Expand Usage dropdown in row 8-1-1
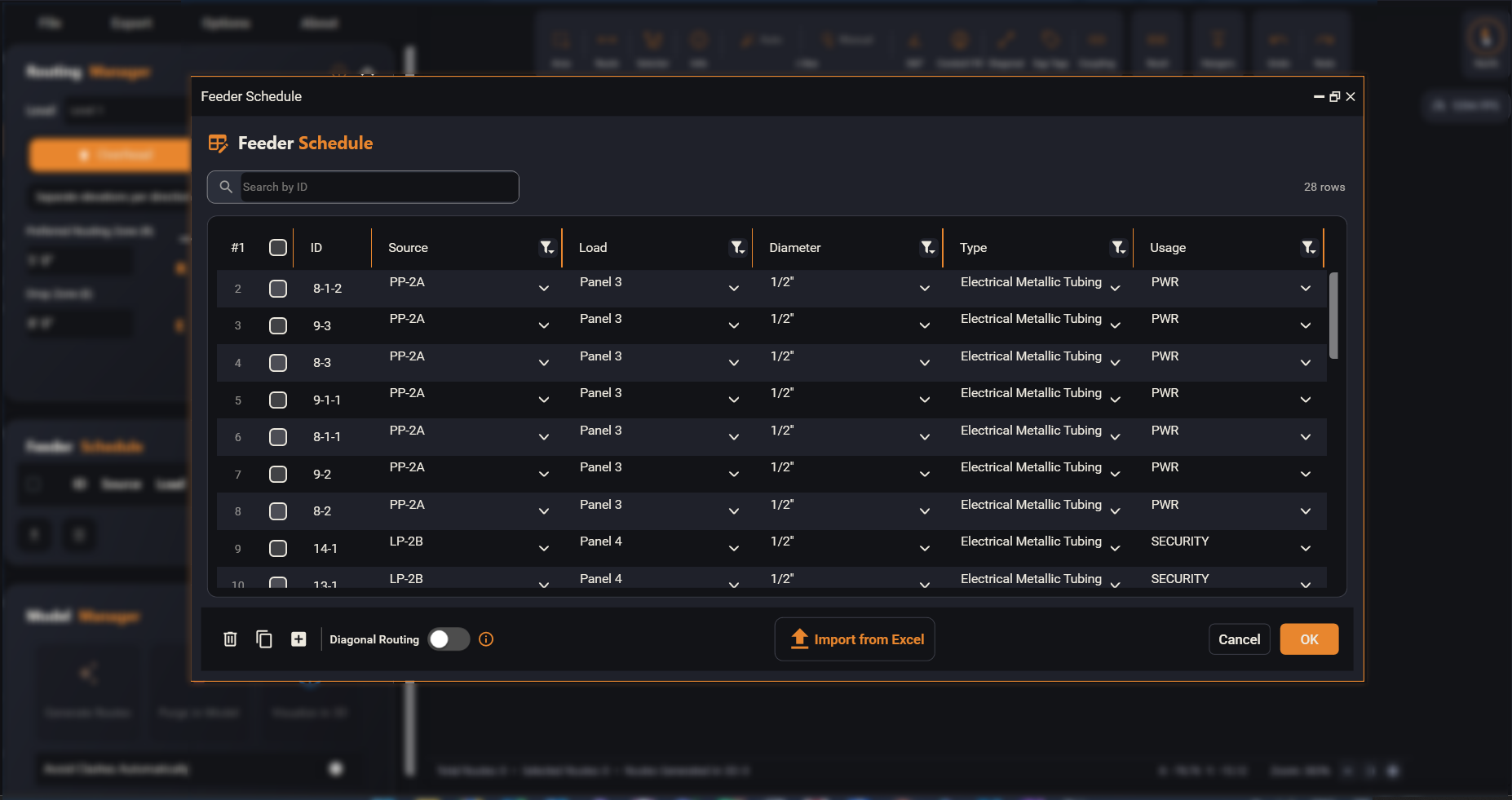Image resolution: width=1512 pixels, height=800 pixels. 1306,437
